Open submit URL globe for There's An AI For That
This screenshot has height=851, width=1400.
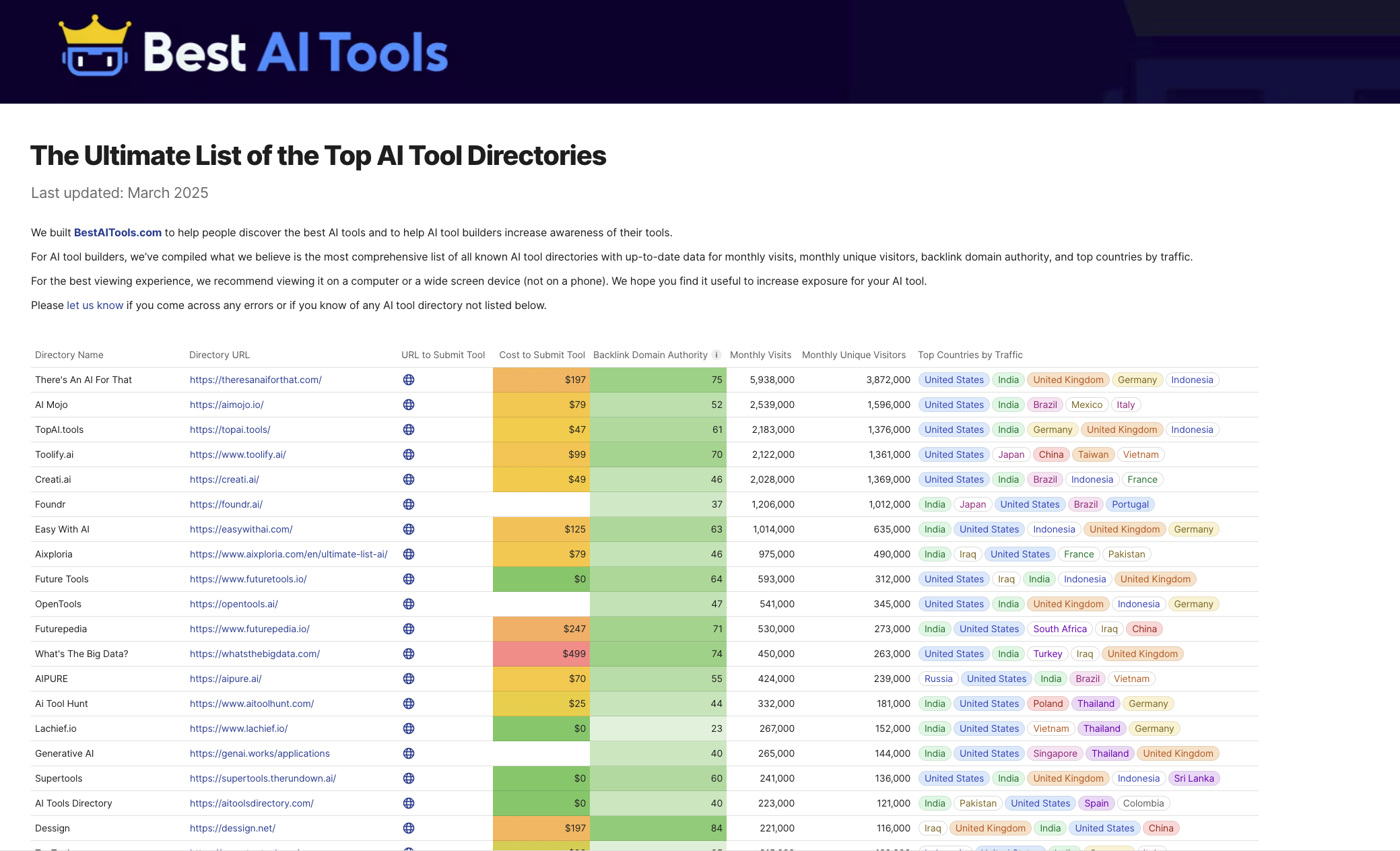click(x=408, y=380)
